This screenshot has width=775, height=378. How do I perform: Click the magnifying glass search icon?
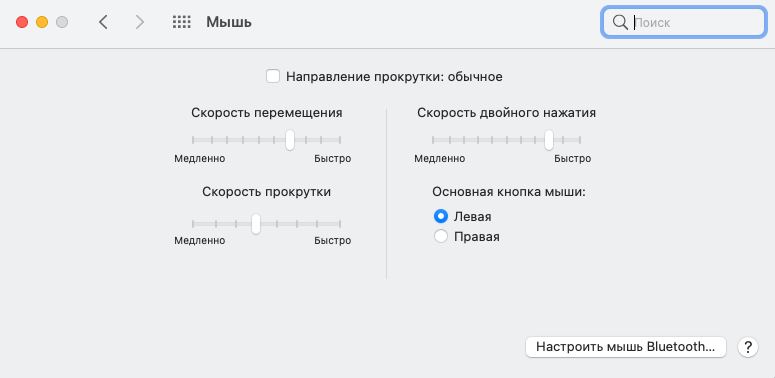tap(619, 22)
